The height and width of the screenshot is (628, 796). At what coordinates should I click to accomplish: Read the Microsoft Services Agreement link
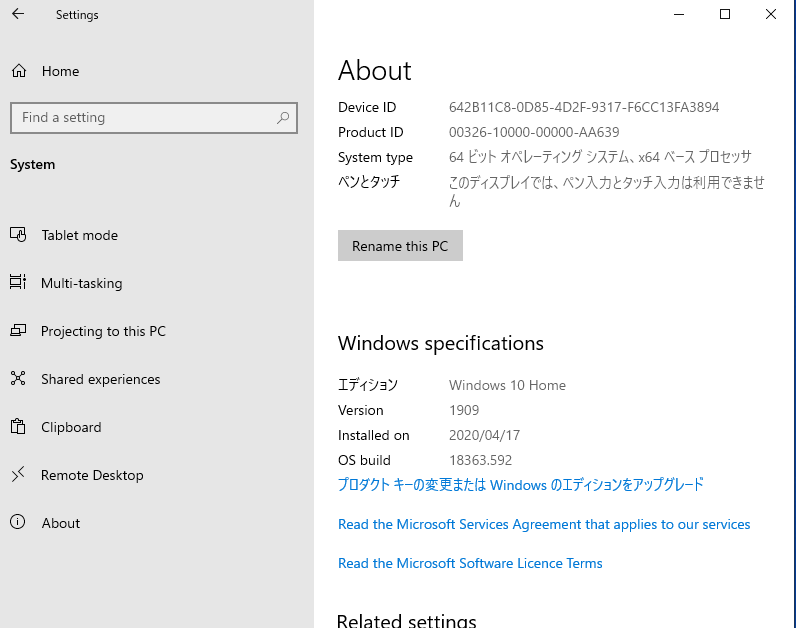click(x=544, y=524)
